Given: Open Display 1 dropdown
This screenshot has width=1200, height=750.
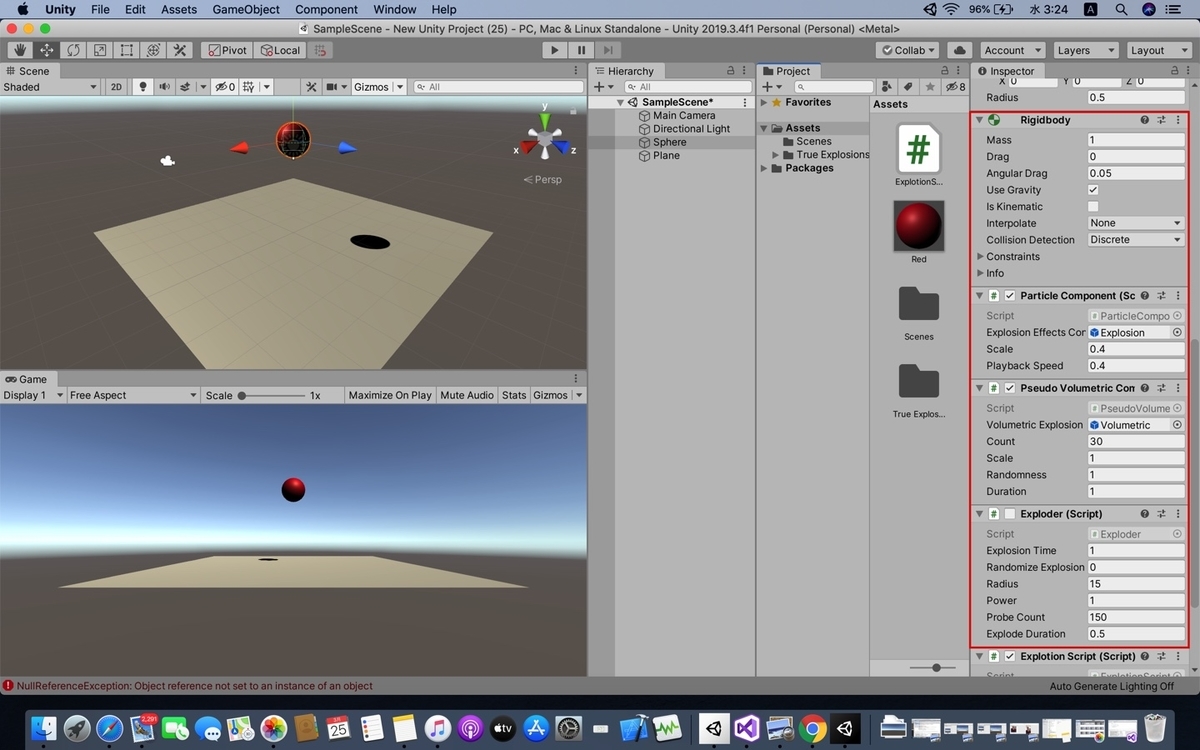Looking at the screenshot, I should click(32, 395).
